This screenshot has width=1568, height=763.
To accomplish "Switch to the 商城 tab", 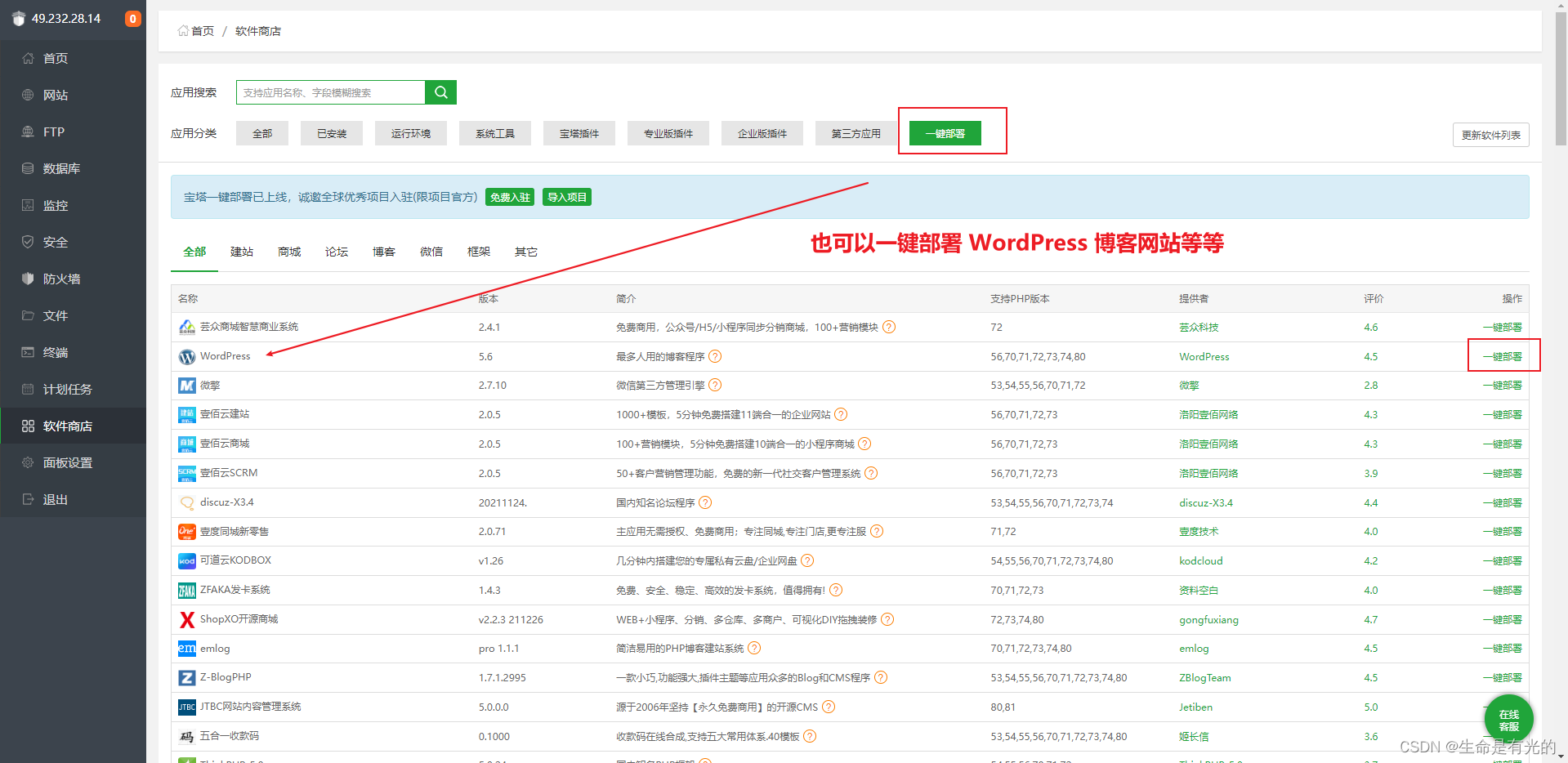I will click(289, 252).
